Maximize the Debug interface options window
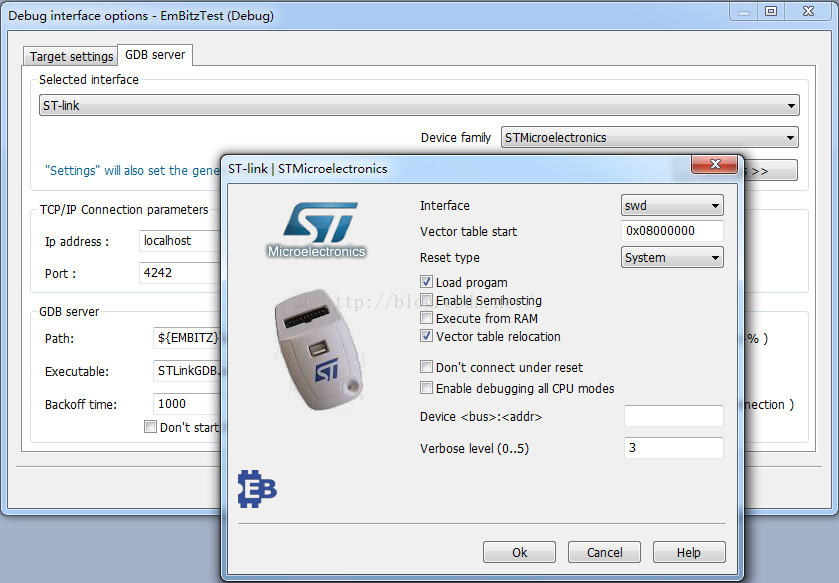Viewport: 839px width, 583px height. coord(771,11)
